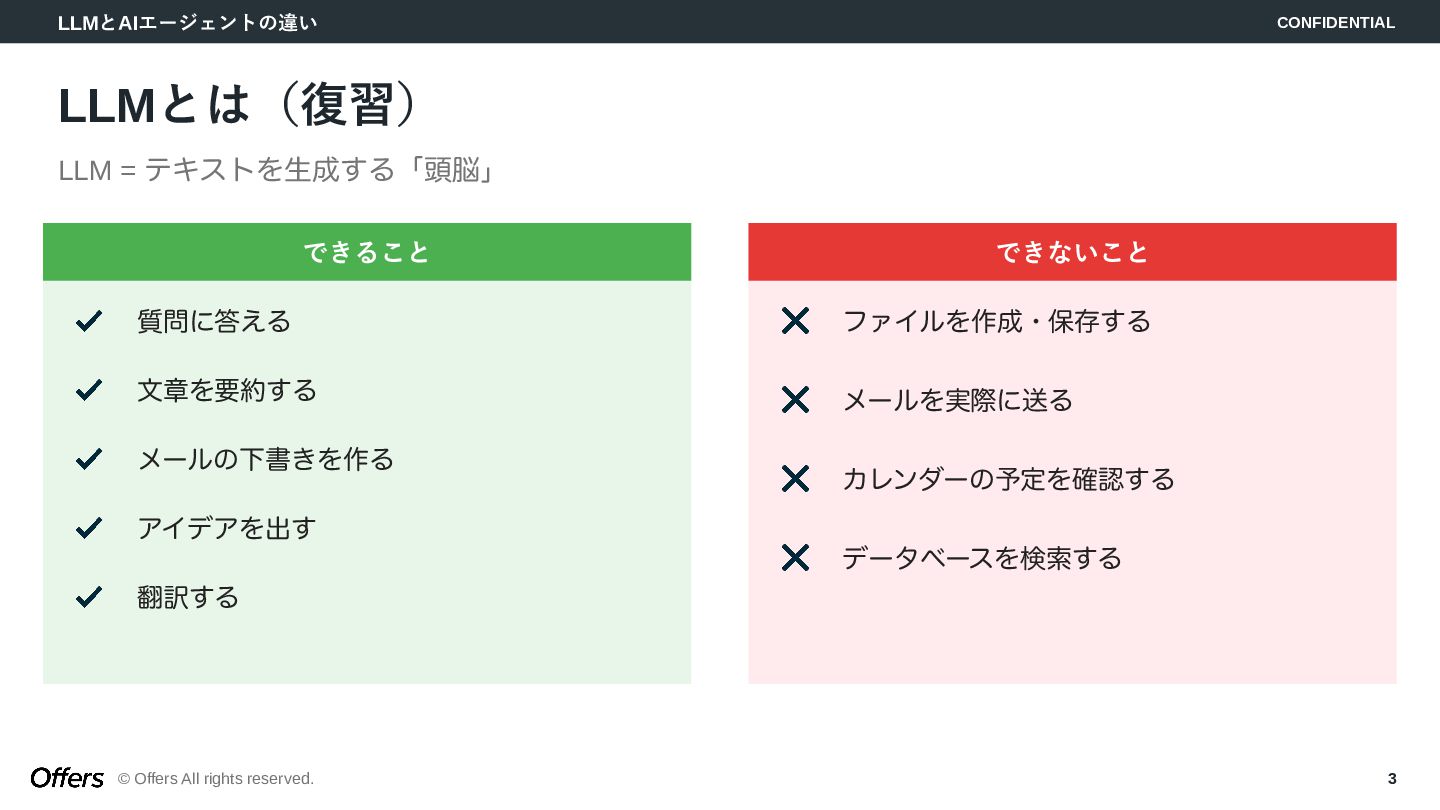The width and height of the screenshot is (1440, 810).
Task: Click the slide title LLMとは（復習）
Action: point(238,105)
